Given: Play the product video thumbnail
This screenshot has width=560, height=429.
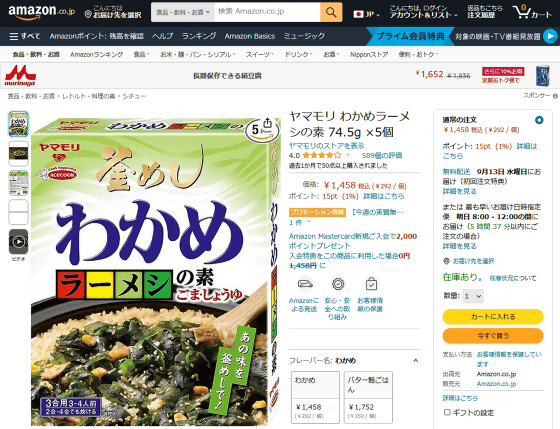Looking at the screenshot, I should (18, 242).
